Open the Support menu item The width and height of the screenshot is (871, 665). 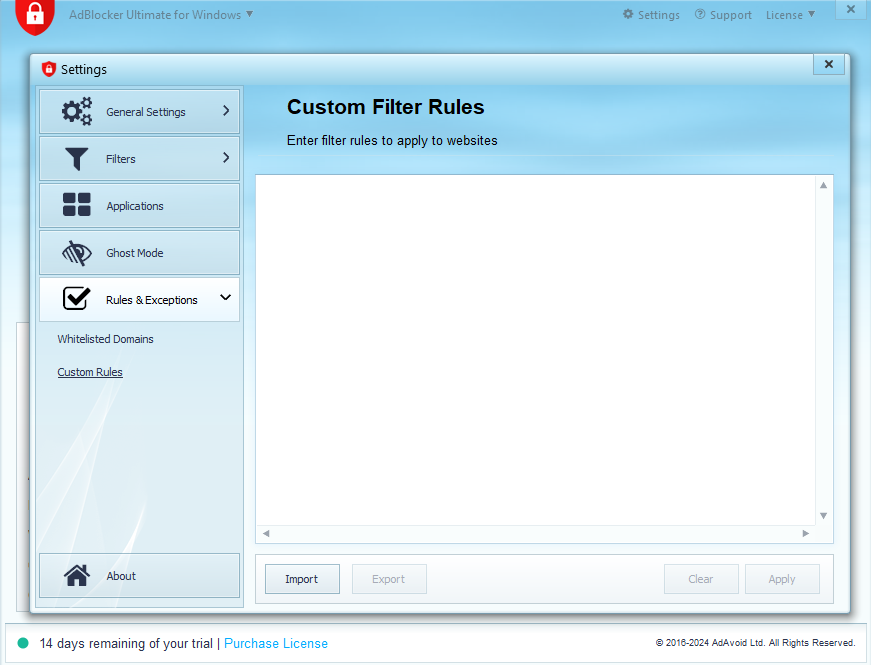(723, 15)
